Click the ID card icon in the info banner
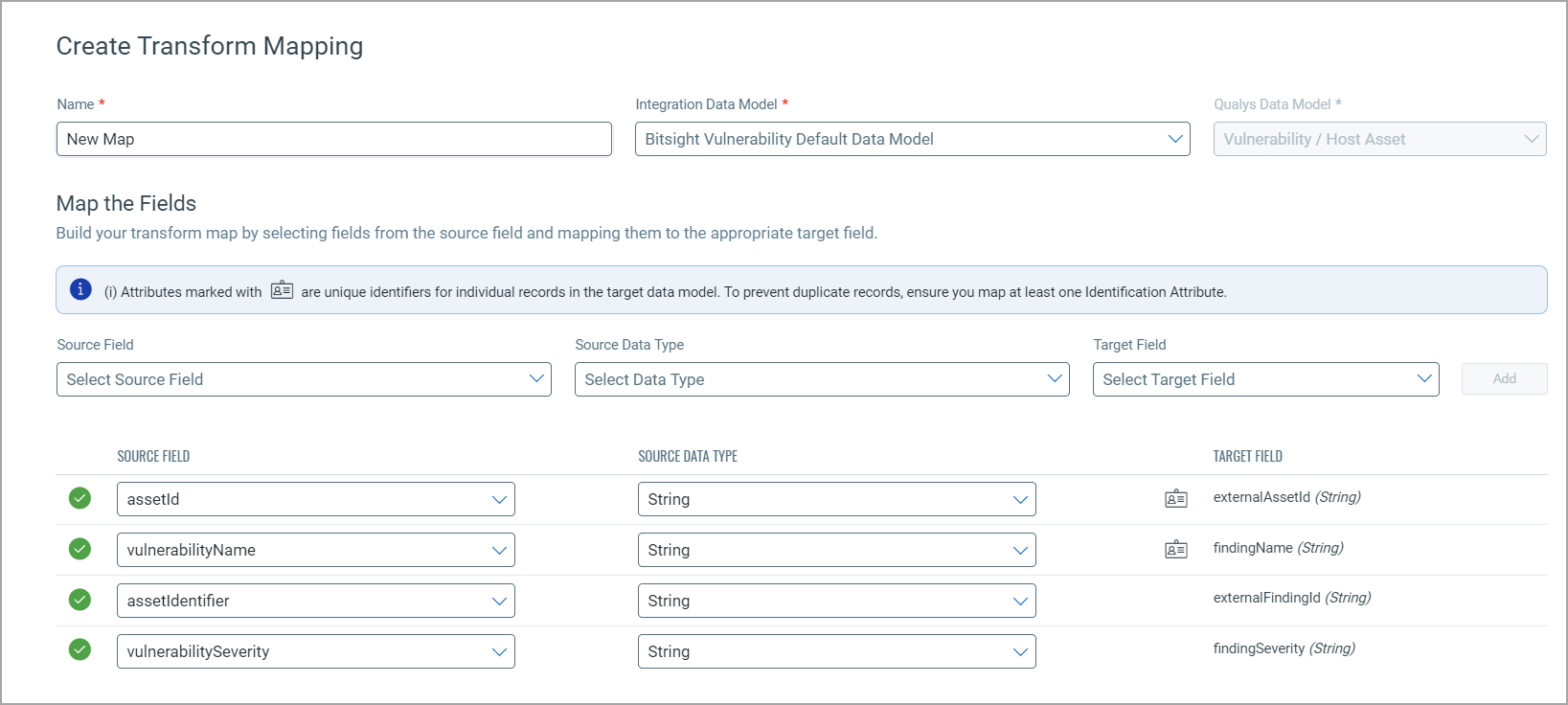The width and height of the screenshot is (1568, 705). pyautogui.click(x=282, y=290)
